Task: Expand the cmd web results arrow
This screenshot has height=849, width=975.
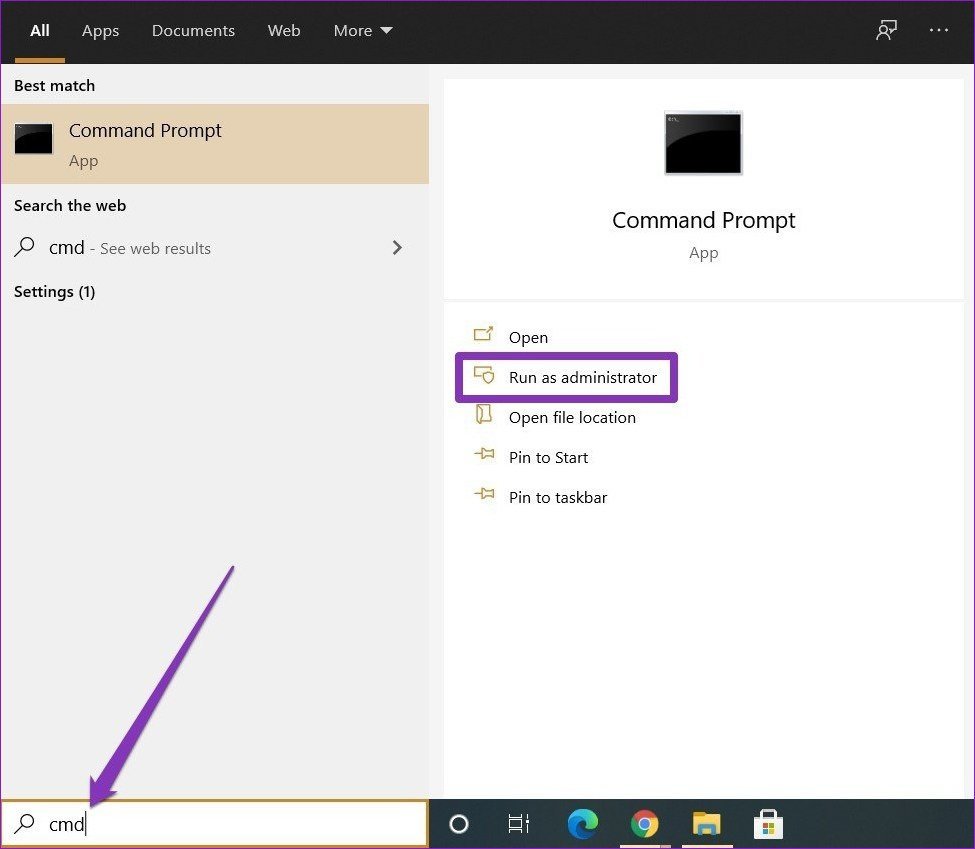Action: pyautogui.click(x=397, y=248)
